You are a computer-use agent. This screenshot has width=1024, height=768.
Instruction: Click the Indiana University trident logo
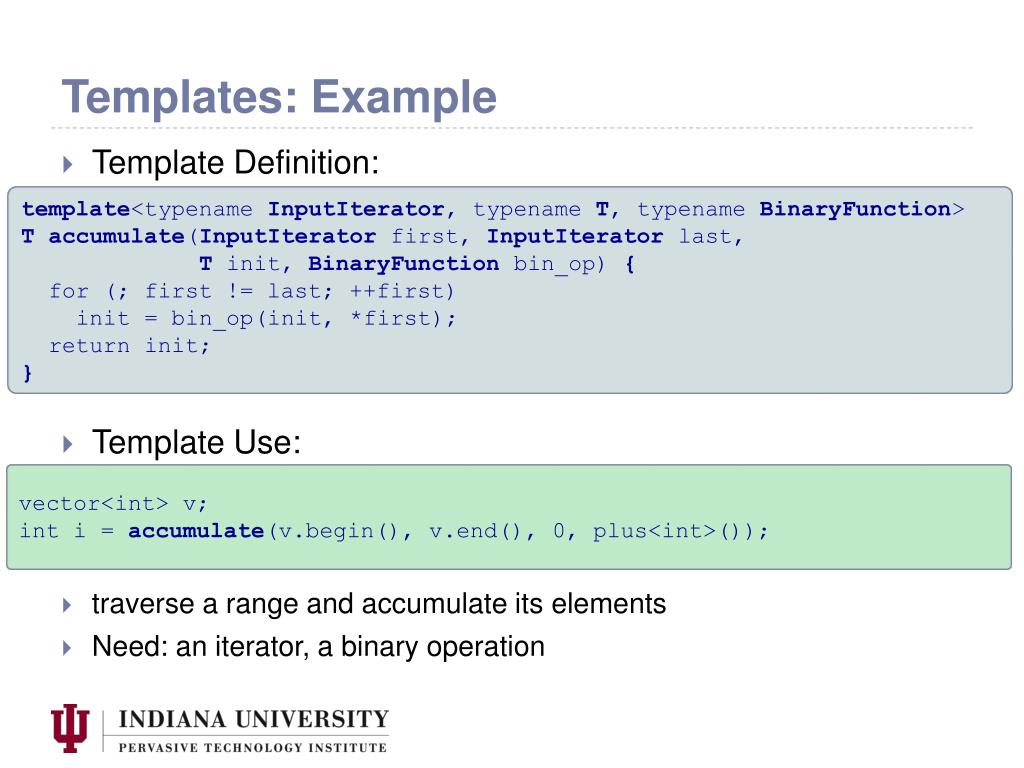pyautogui.click(x=70, y=728)
